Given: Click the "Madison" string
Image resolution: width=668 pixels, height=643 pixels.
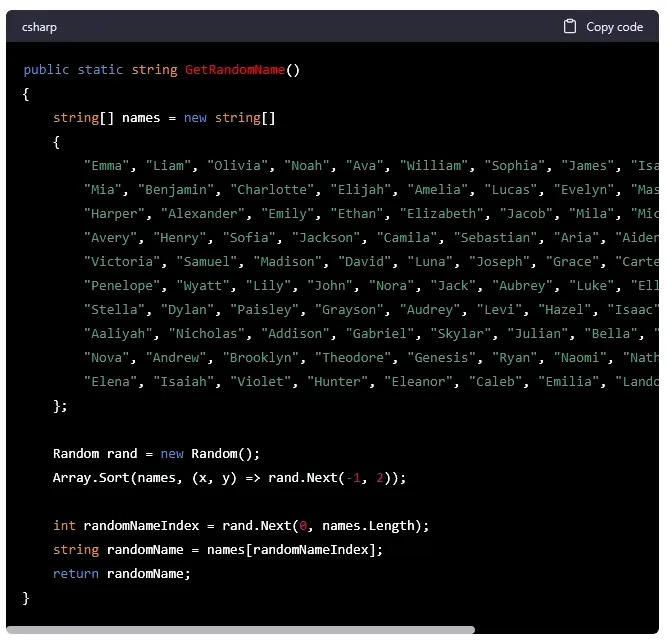Looking at the screenshot, I should [x=288, y=261].
